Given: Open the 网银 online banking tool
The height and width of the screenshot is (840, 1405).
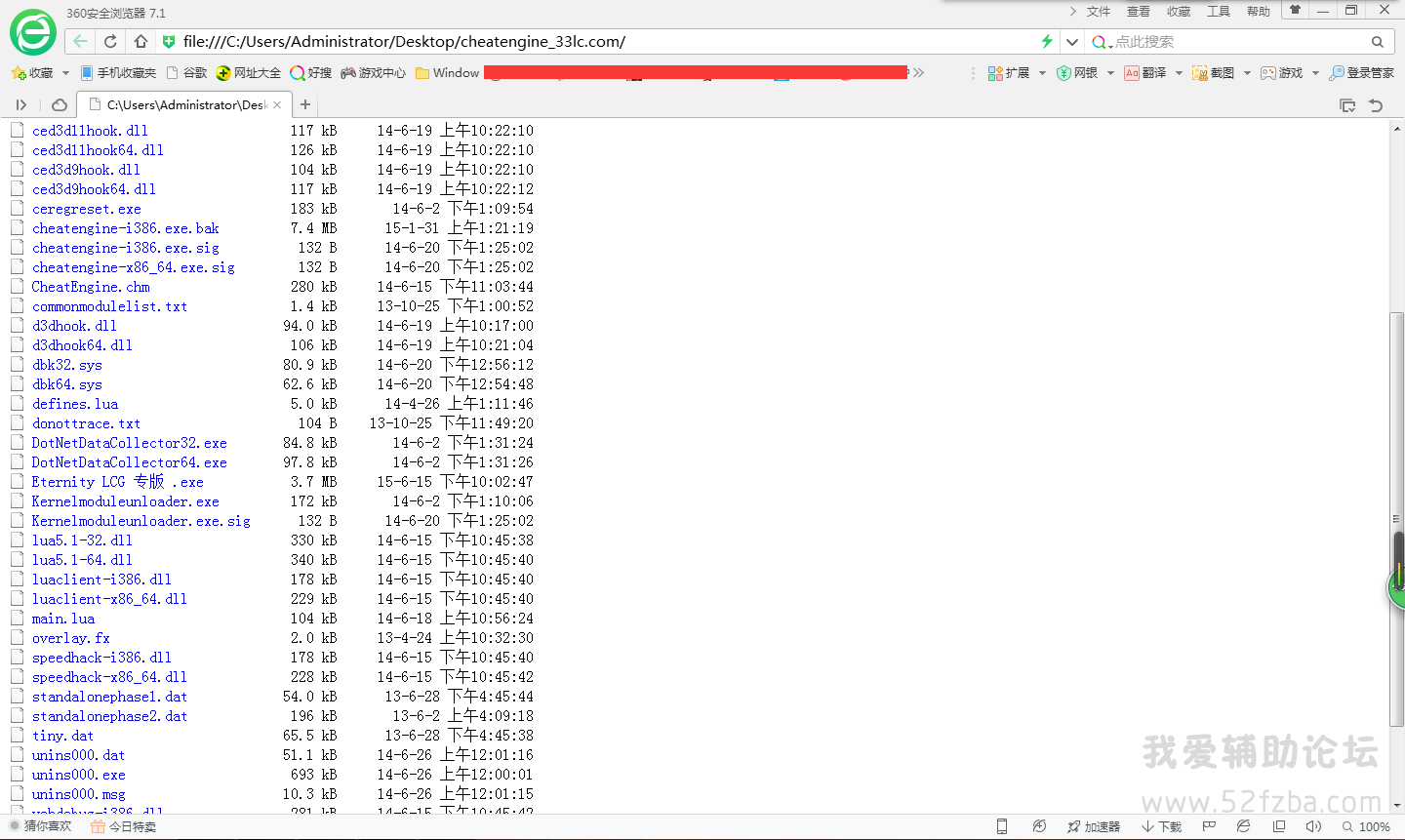Looking at the screenshot, I should click(x=1077, y=73).
